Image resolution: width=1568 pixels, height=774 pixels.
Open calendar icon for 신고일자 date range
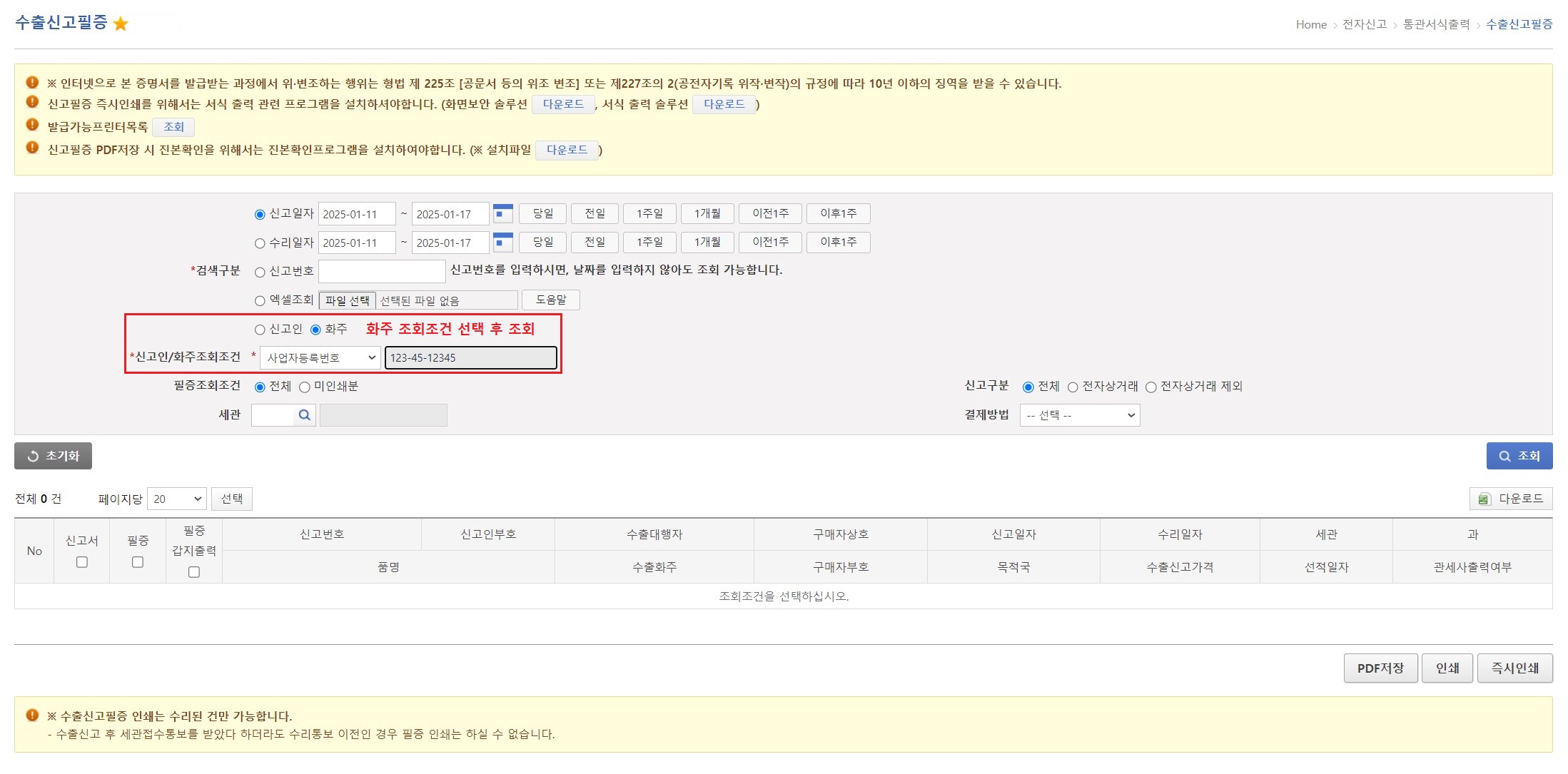coord(502,213)
